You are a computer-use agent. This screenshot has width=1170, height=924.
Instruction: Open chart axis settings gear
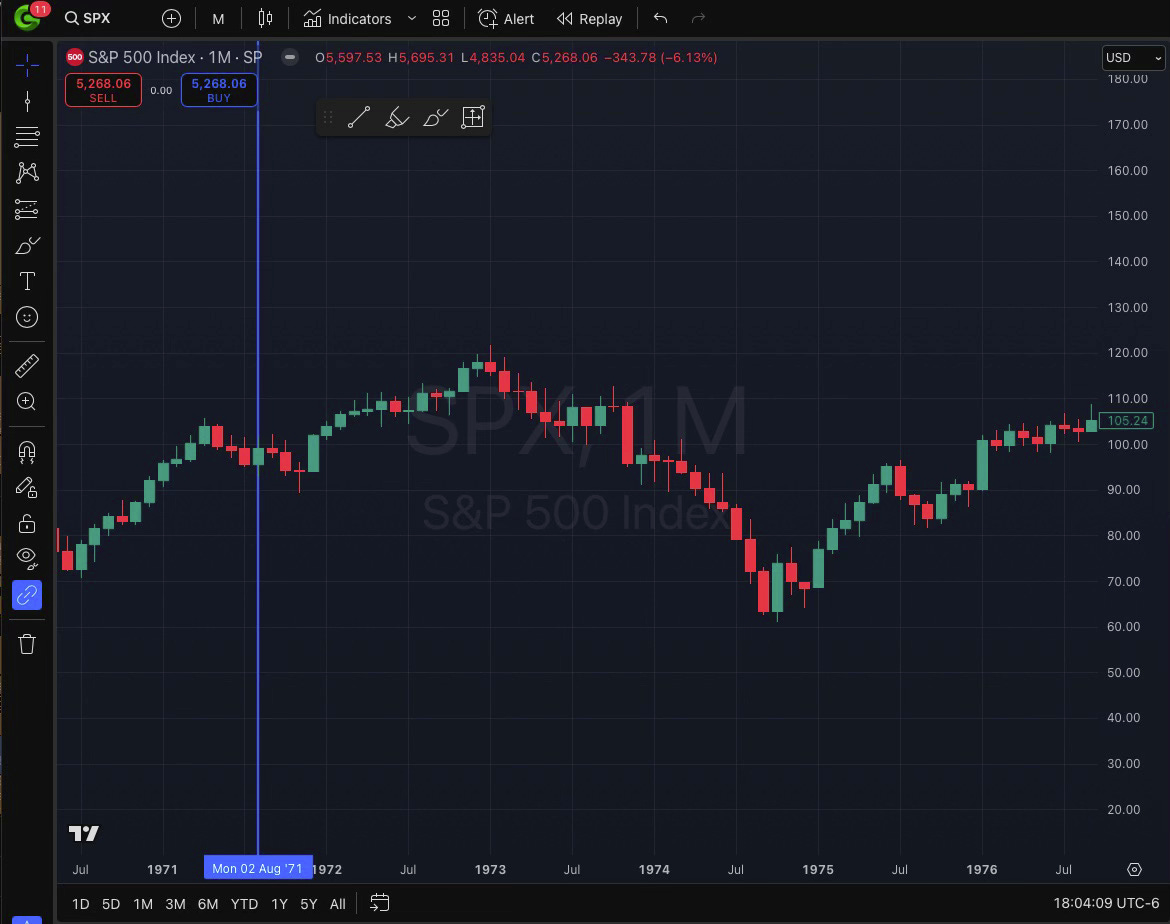pyautogui.click(x=1134, y=870)
